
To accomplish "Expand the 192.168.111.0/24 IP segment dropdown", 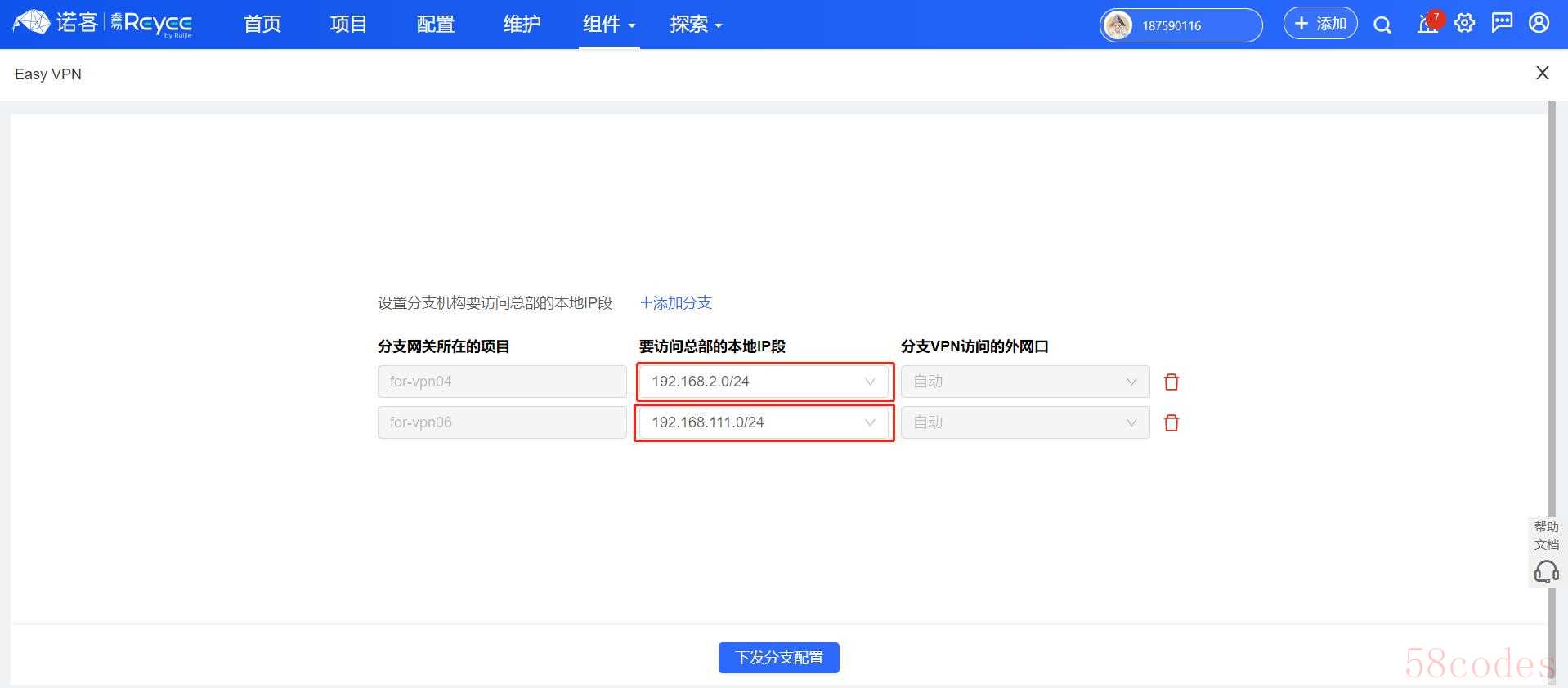I will pos(764,422).
